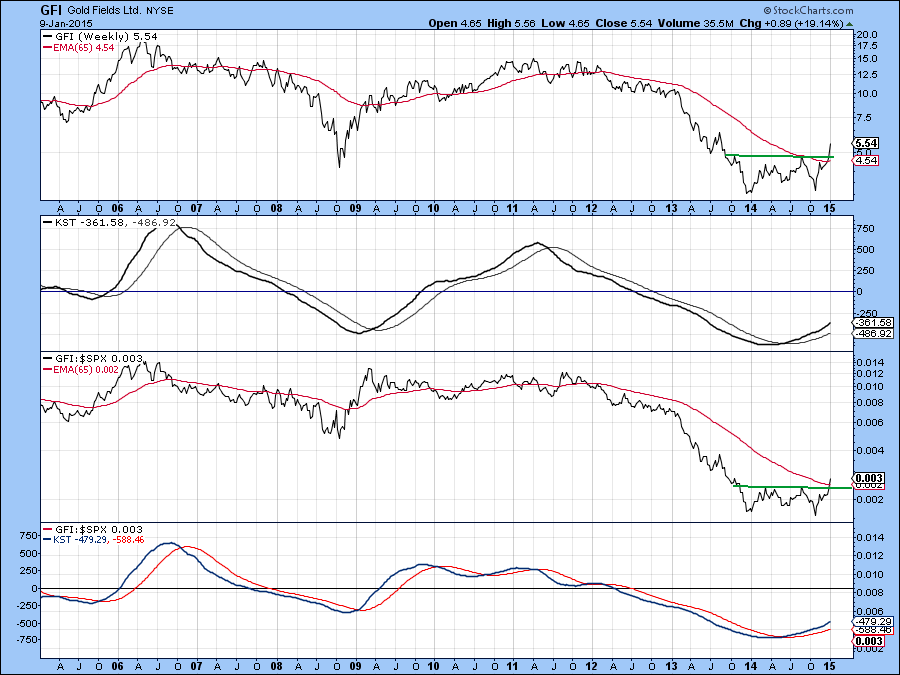Viewport: 900px width, 675px height.
Task: Click the 17.5 price axis label
Action: coord(867,46)
